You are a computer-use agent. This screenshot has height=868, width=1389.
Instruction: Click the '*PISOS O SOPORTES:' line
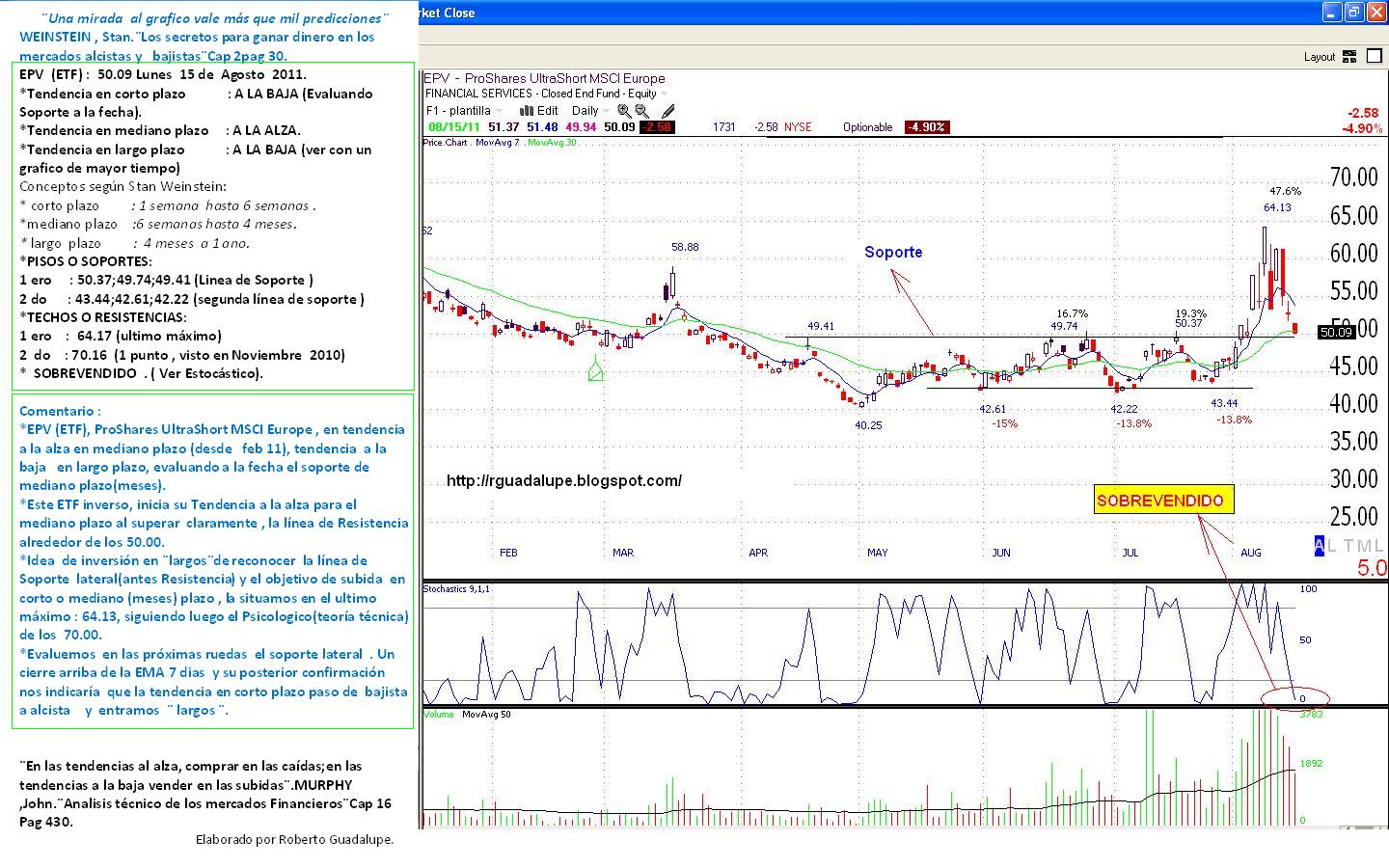click(x=85, y=261)
